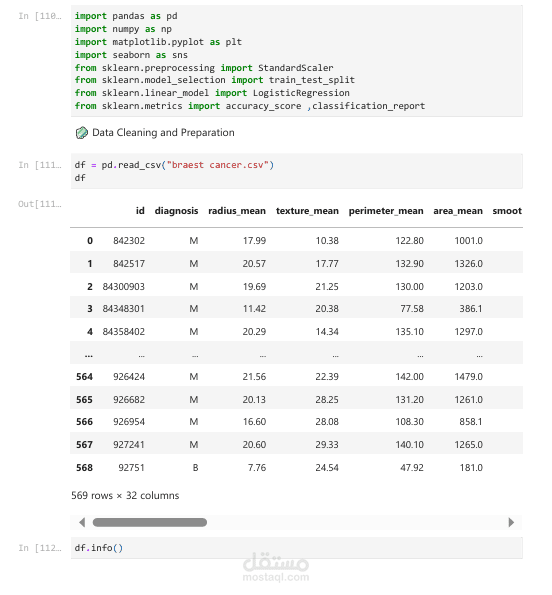Image resolution: width=552 pixels, height=595 pixels.
Task: Click inside the df.info() code cell
Action: [x=297, y=548]
